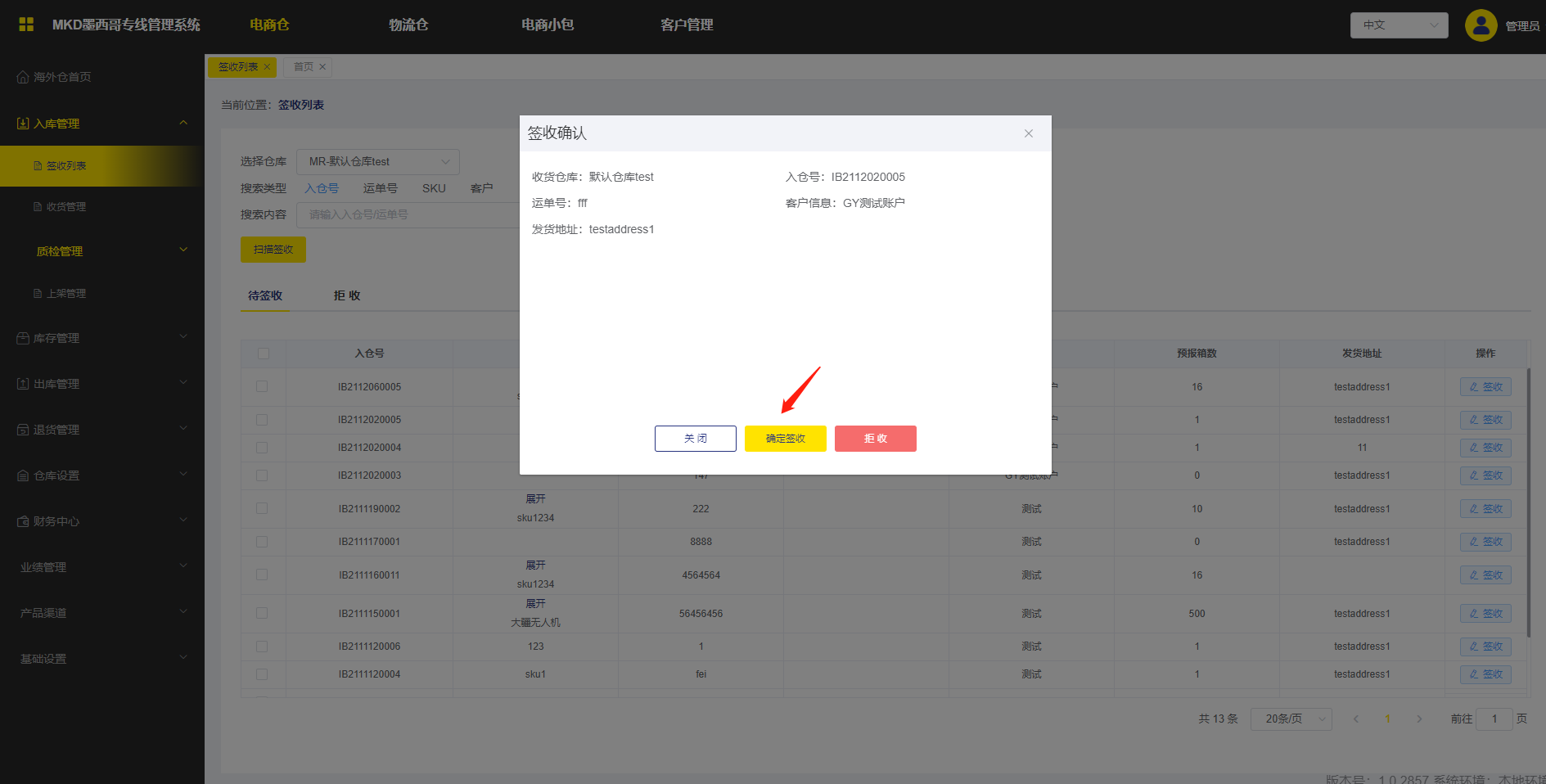Click the red 拒收 button in dialog
Image resolution: width=1546 pixels, height=784 pixels.
click(875, 439)
